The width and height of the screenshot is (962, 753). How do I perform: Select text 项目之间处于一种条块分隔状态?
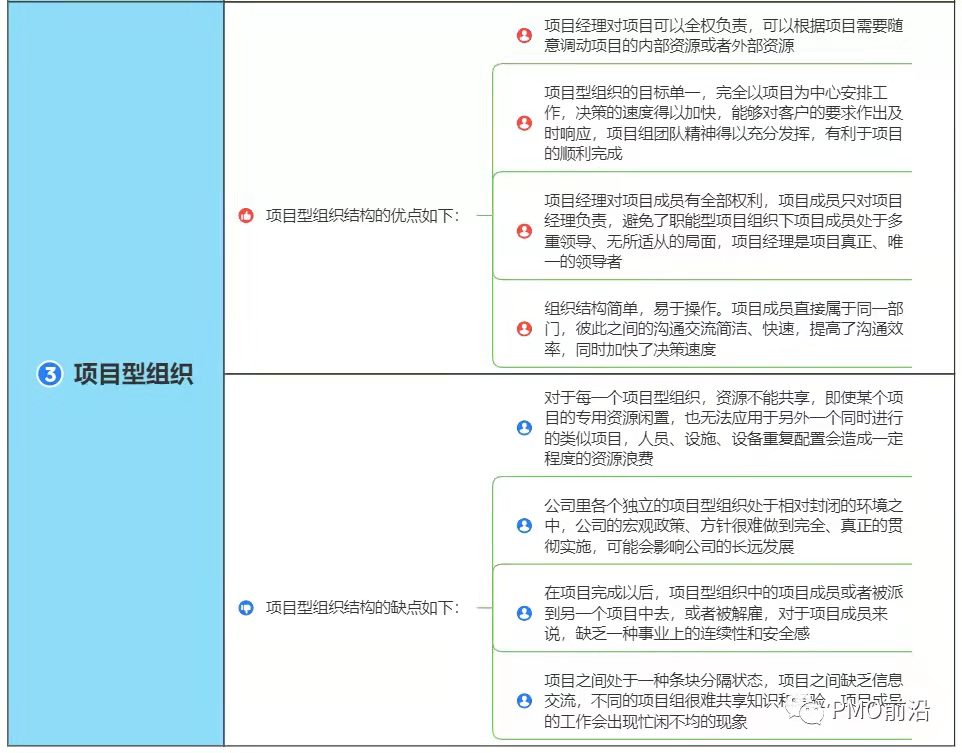[653, 681]
